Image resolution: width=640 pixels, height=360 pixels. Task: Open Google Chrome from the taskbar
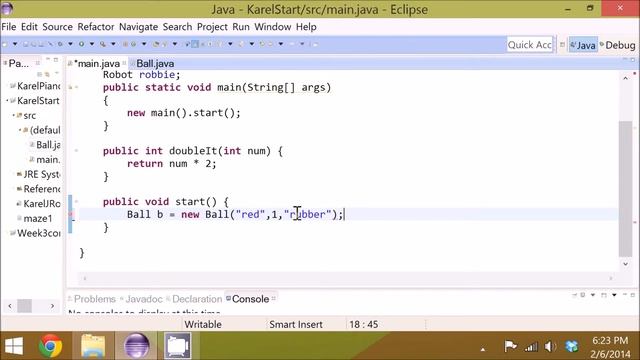(51, 346)
